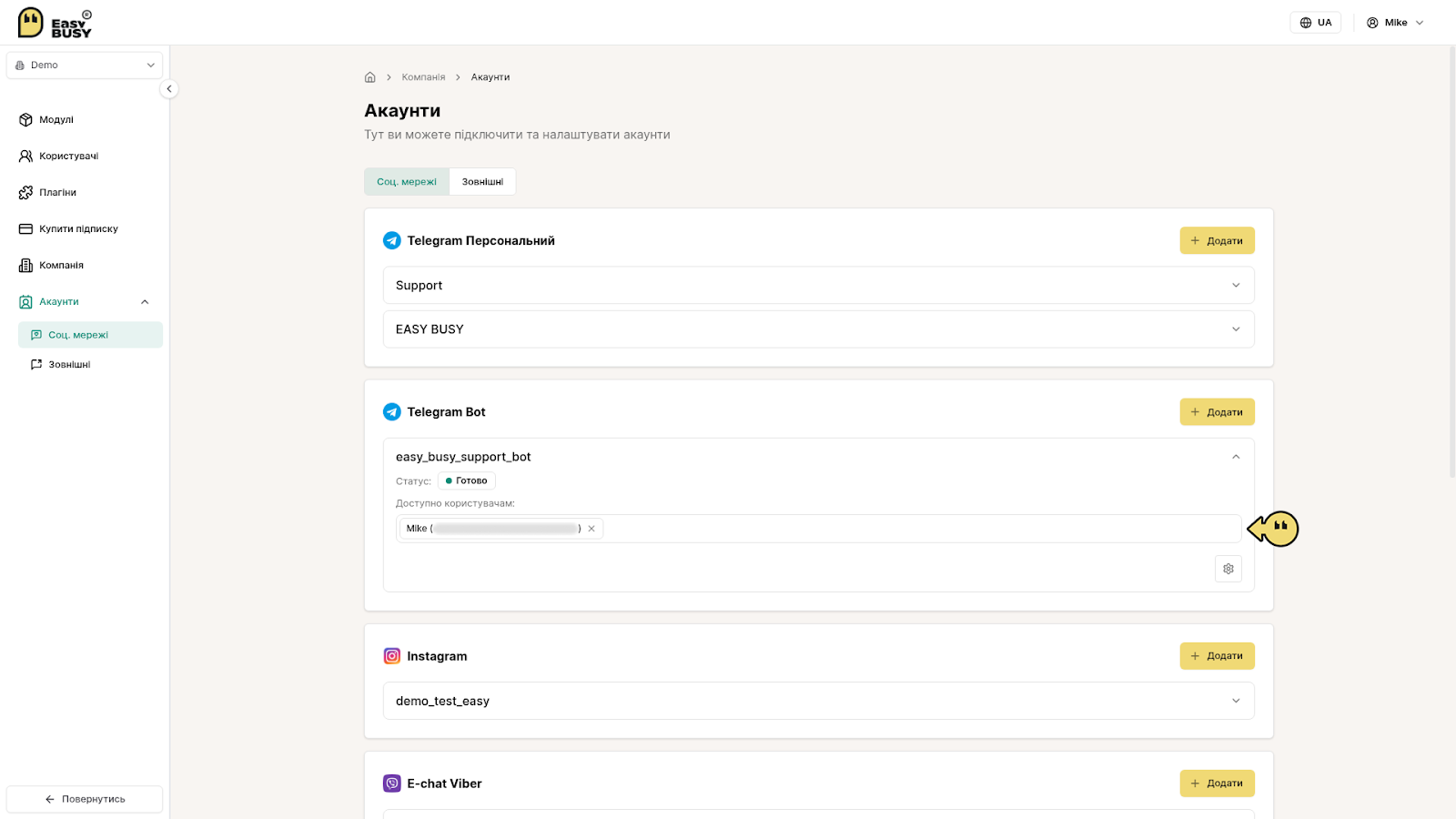Expand the demo_test_easy Instagram row
This screenshot has height=819, width=1456.
(x=818, y=701)
